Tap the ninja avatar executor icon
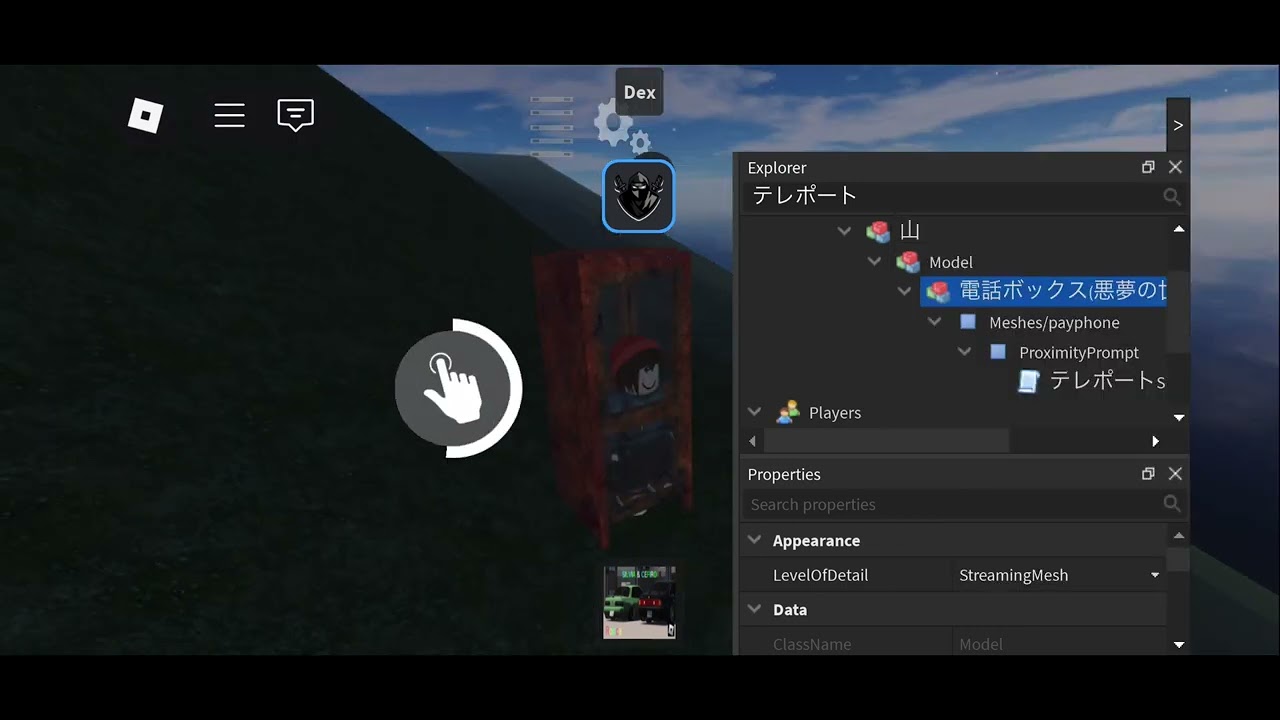 click(638, 196)
